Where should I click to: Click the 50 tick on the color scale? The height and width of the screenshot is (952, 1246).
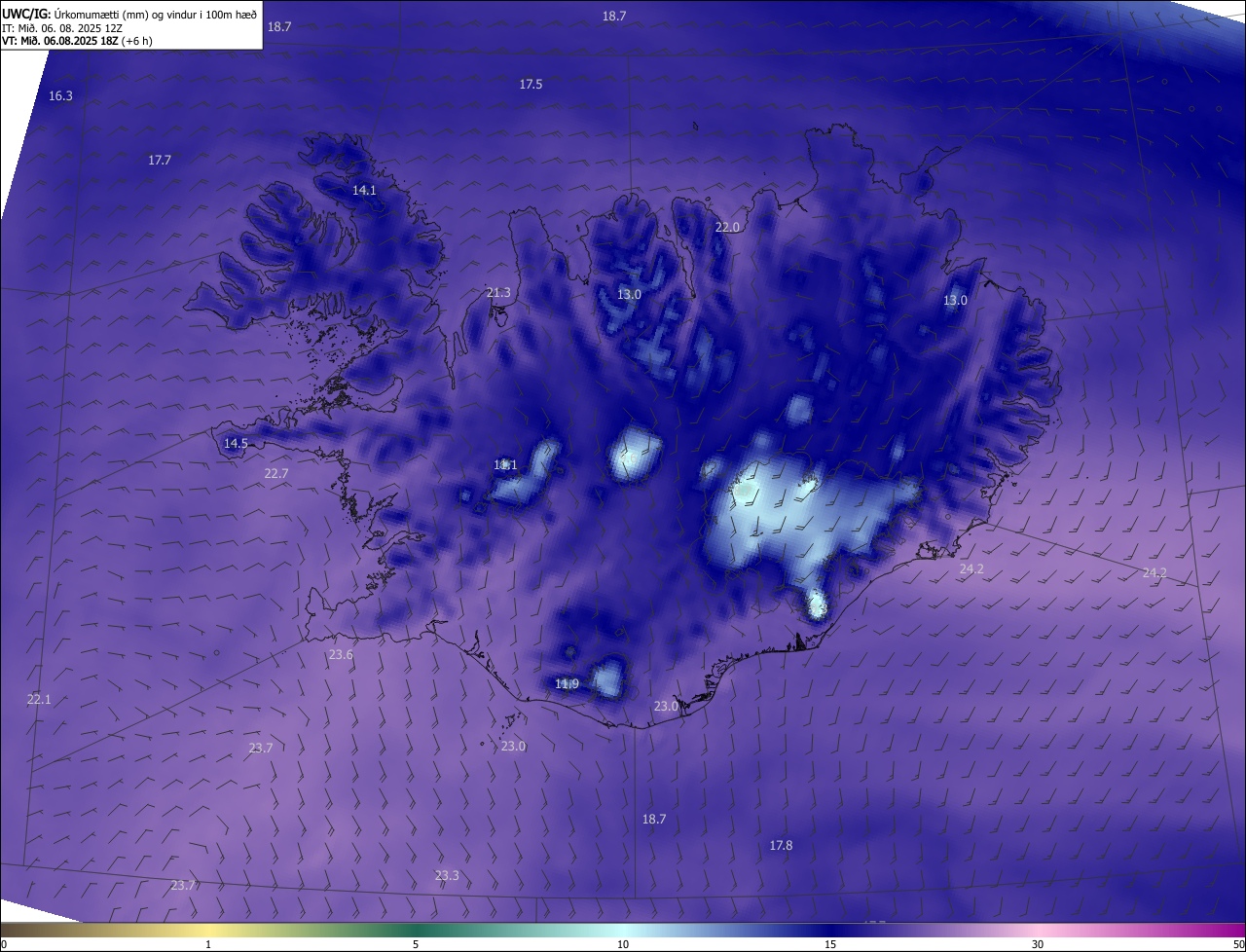pyautogui.click(x=1238, y=944)
